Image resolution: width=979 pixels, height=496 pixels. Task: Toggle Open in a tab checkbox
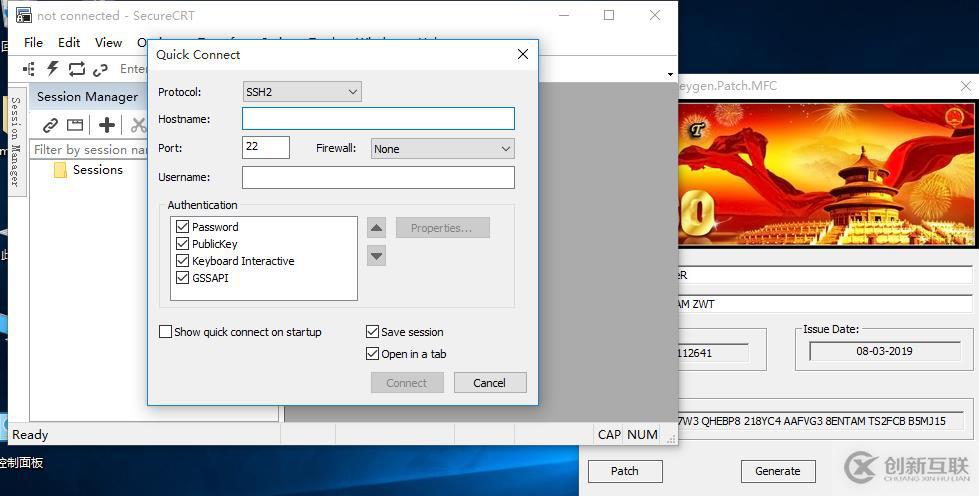(372, 354)
